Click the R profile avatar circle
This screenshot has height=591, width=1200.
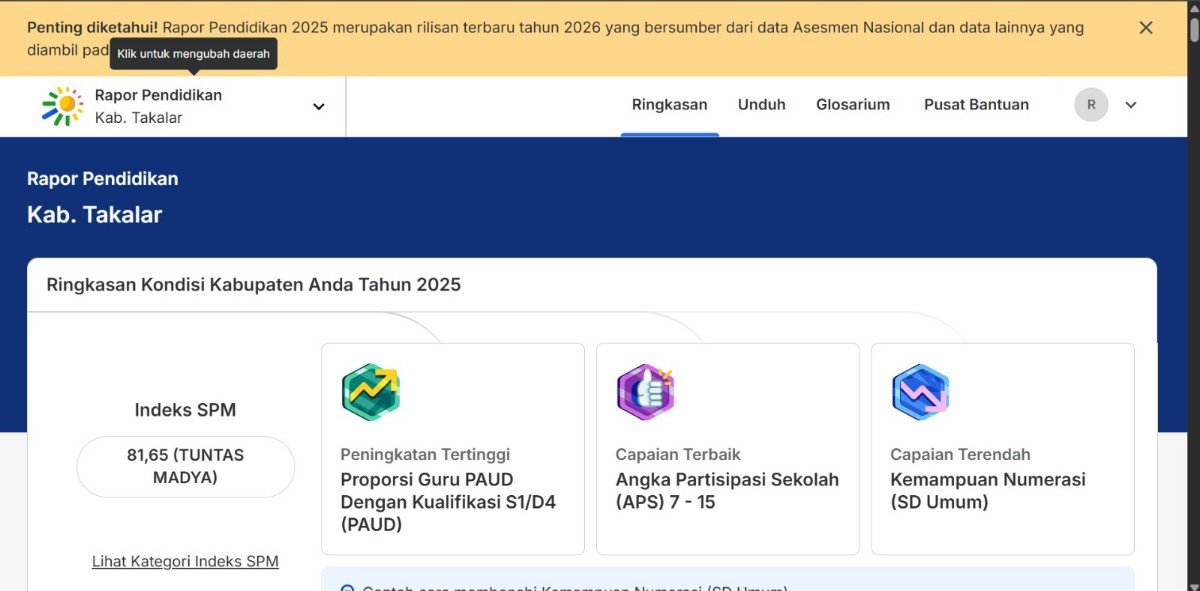[1090, 104]
